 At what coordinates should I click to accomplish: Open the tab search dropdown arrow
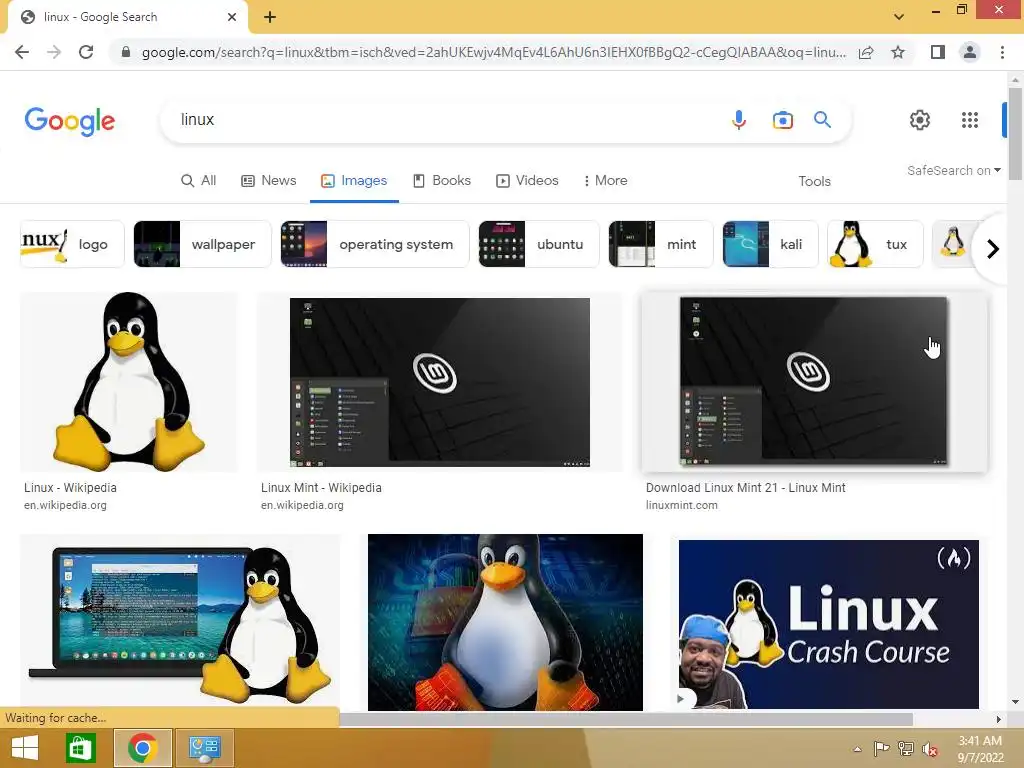pos(899,17)
